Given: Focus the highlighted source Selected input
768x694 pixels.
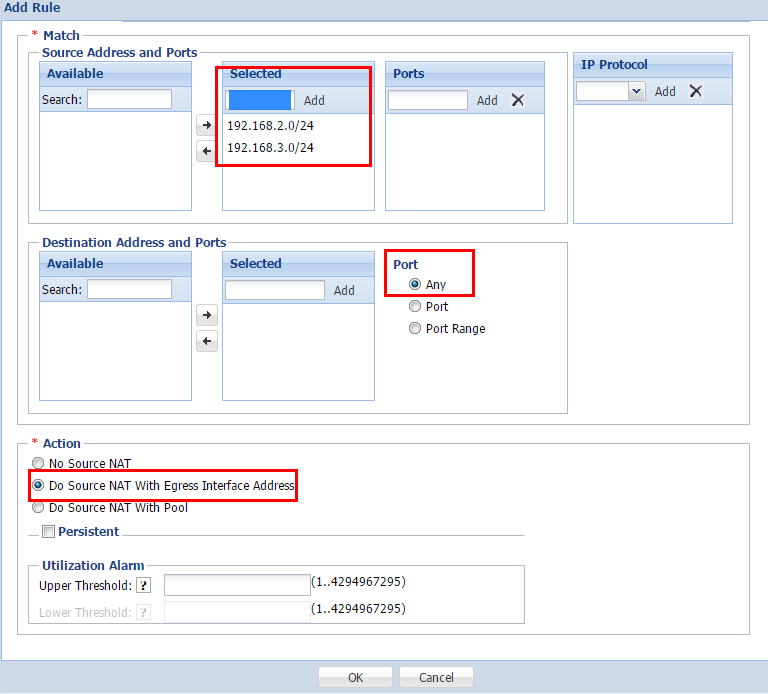Looking at the screenshot, I should [260, 100].
